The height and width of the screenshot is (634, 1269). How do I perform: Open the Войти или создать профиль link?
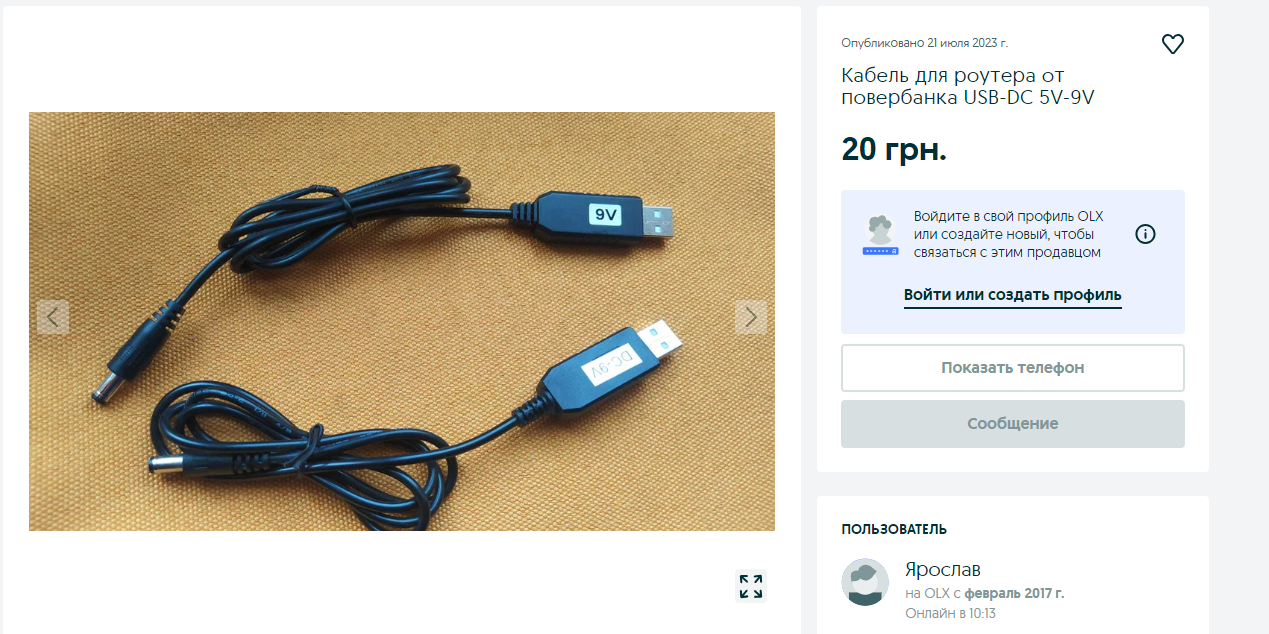pos(1012,296)
